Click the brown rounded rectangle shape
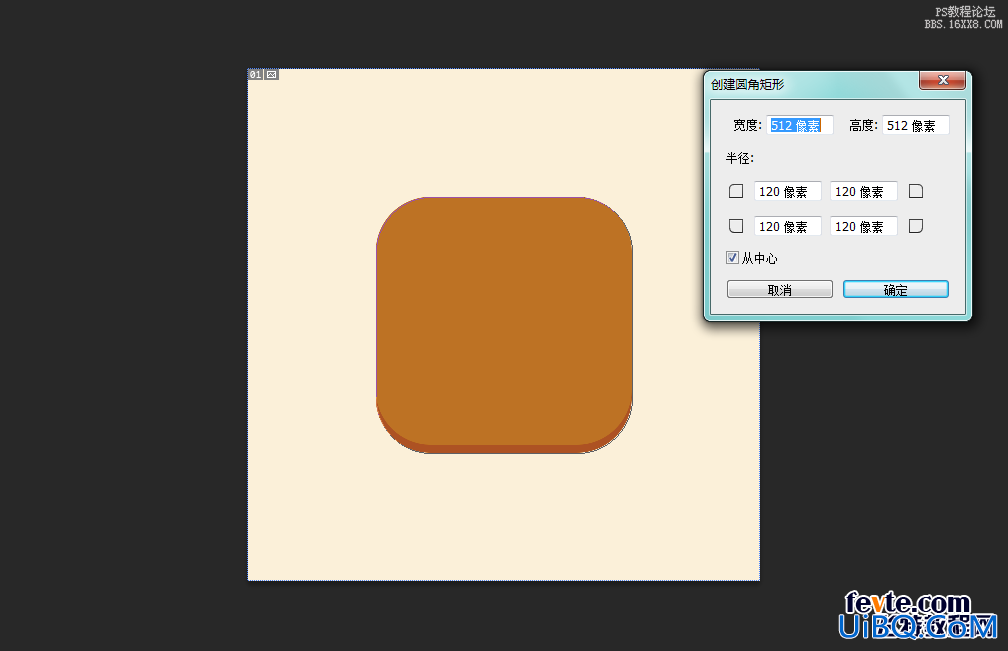 (x=504, y=325)
